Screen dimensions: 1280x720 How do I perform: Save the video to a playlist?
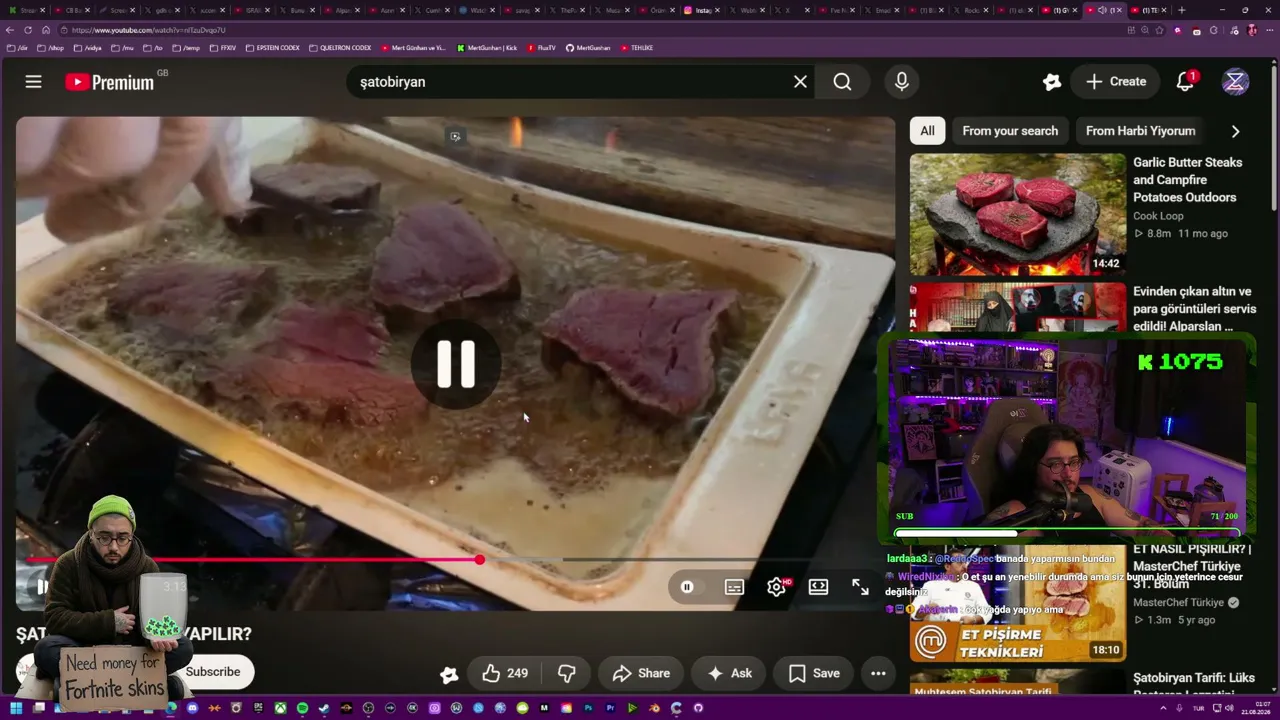click(x=814, y=674)
